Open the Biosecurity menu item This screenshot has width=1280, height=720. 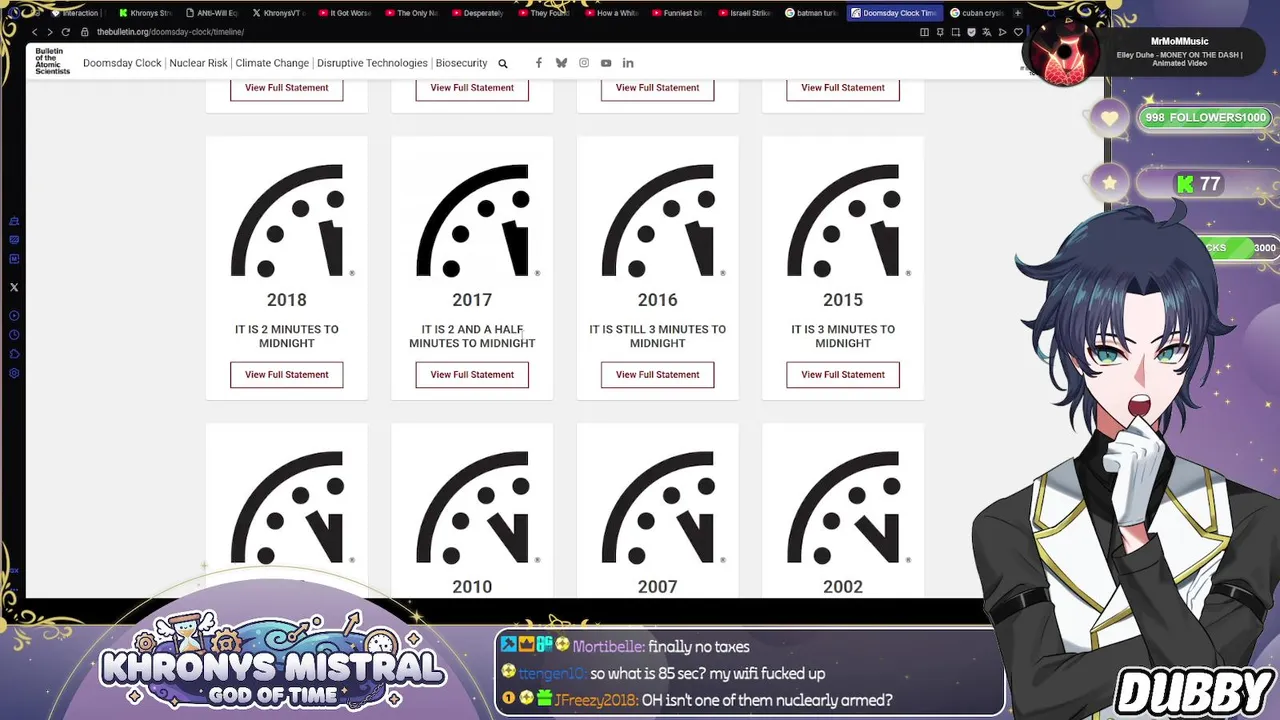461,63
